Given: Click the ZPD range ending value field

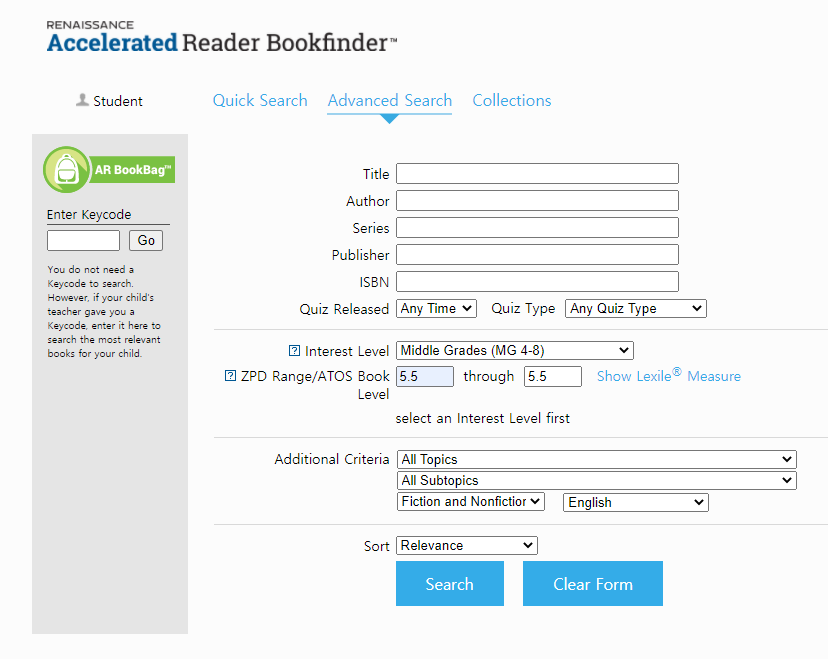Looking at the screenshot, I should 553,376.
